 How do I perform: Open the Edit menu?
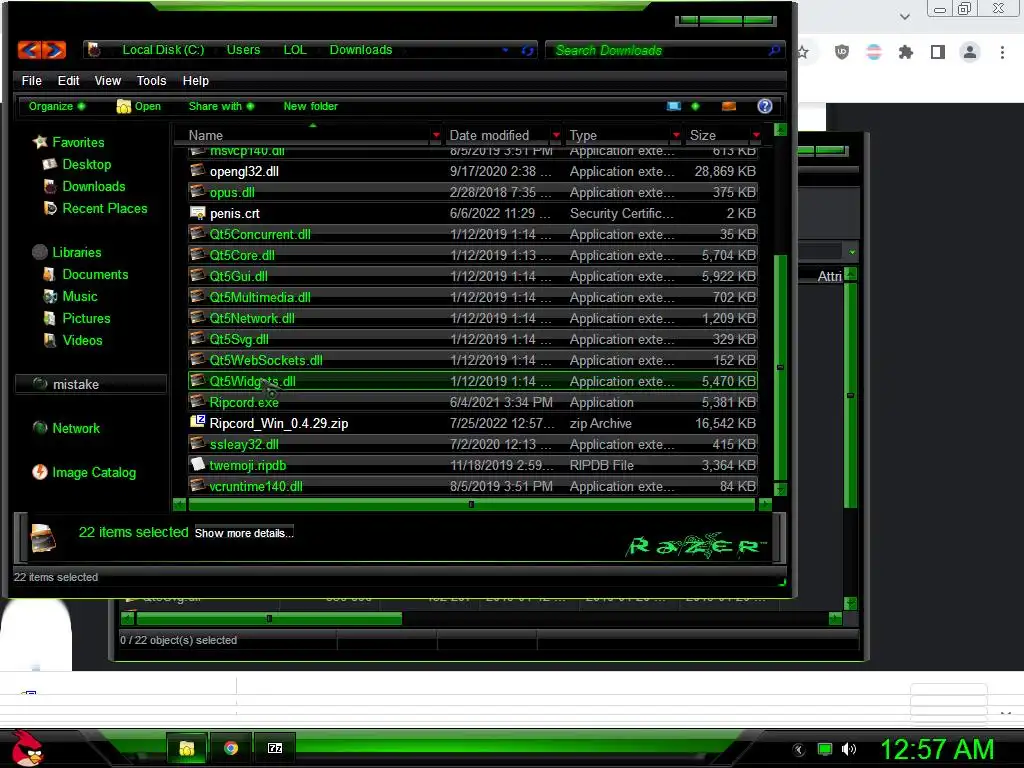coord(69,80)
